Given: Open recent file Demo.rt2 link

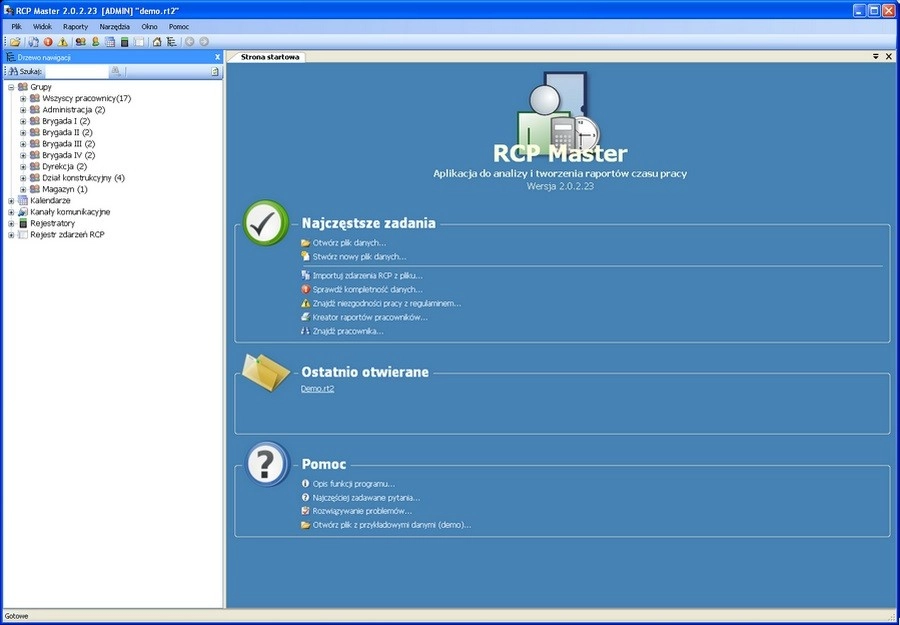Looking at the screenshot, I should 317,389.
